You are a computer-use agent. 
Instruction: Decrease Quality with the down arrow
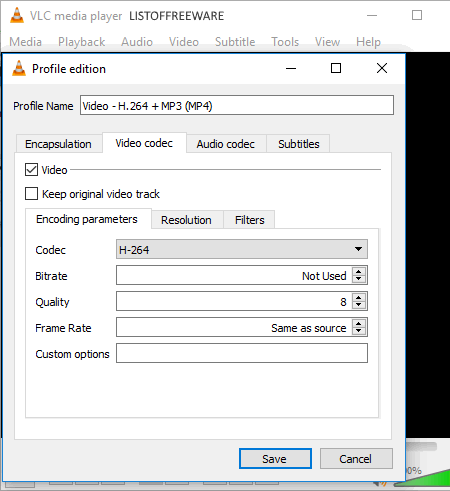click(359, 305)
